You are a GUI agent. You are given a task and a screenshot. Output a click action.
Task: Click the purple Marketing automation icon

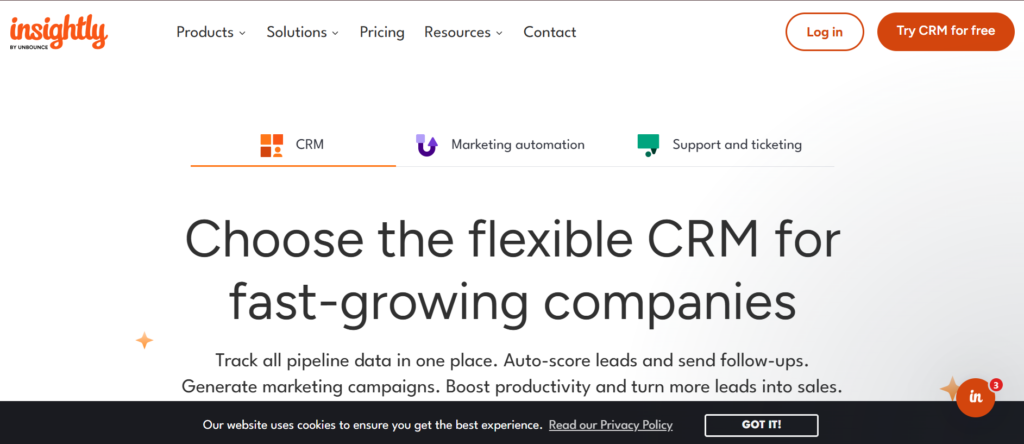click(x=427, y=145)
